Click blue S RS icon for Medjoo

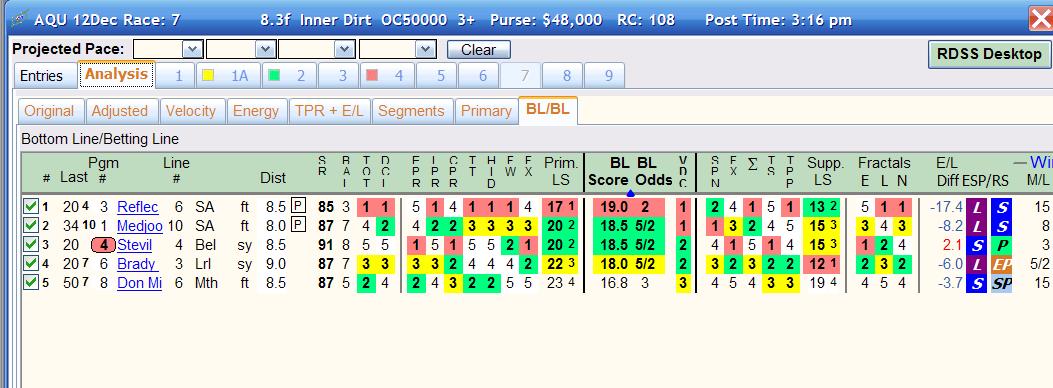click(x=1001, y=226)
